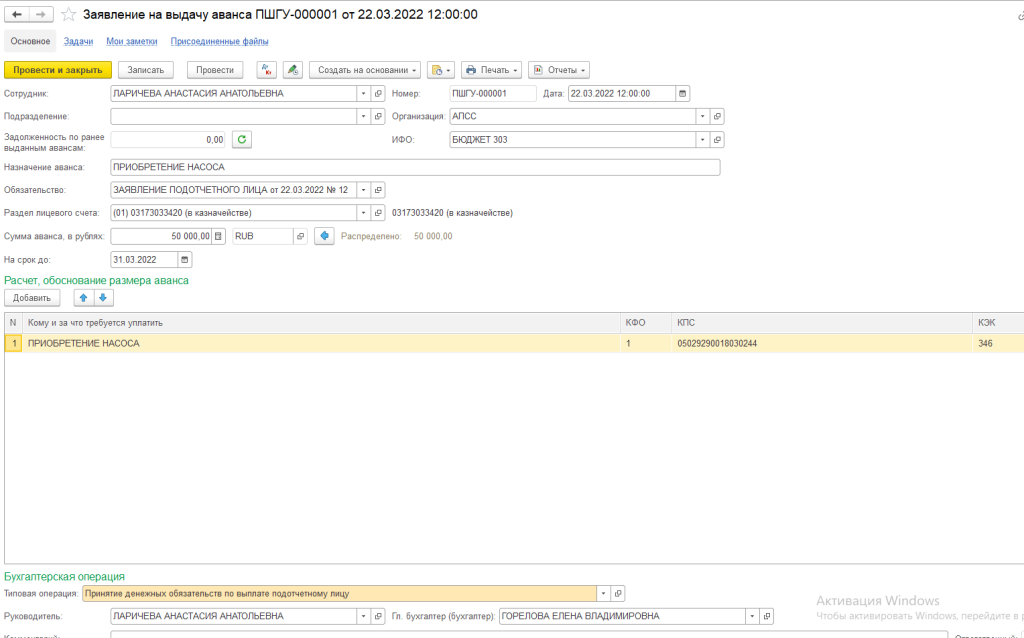
Task: Refresh the previous advances debt amount
Action: [241, 140]
